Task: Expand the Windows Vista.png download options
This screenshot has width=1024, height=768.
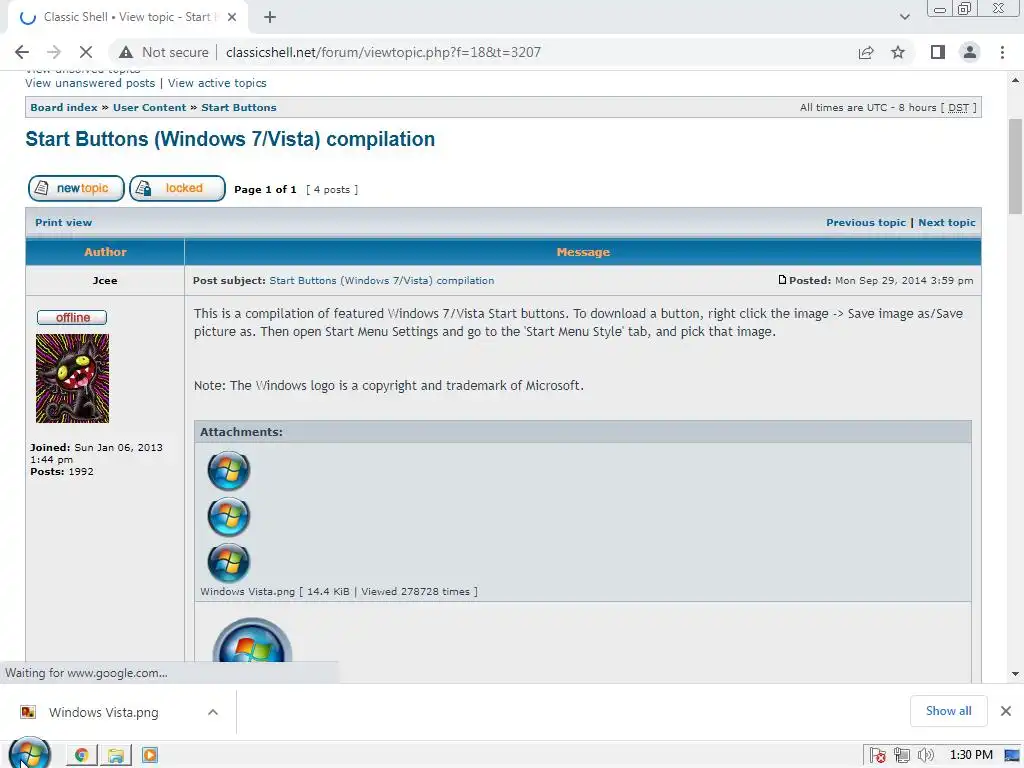Action: (x=212, y=712)
